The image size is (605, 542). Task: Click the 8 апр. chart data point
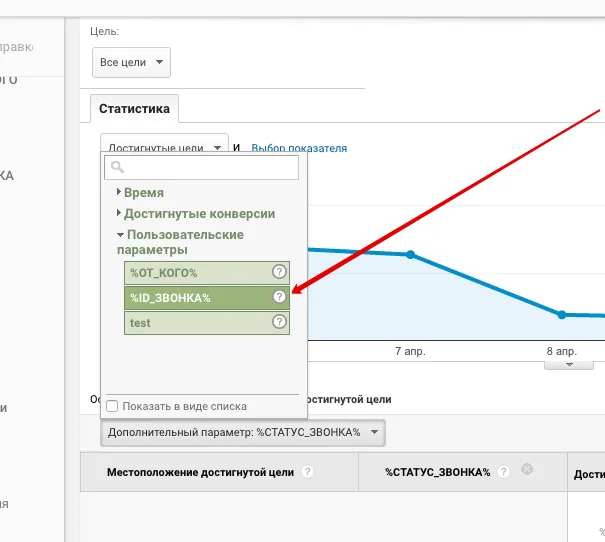pyautogui.click(x=562, y=315)
